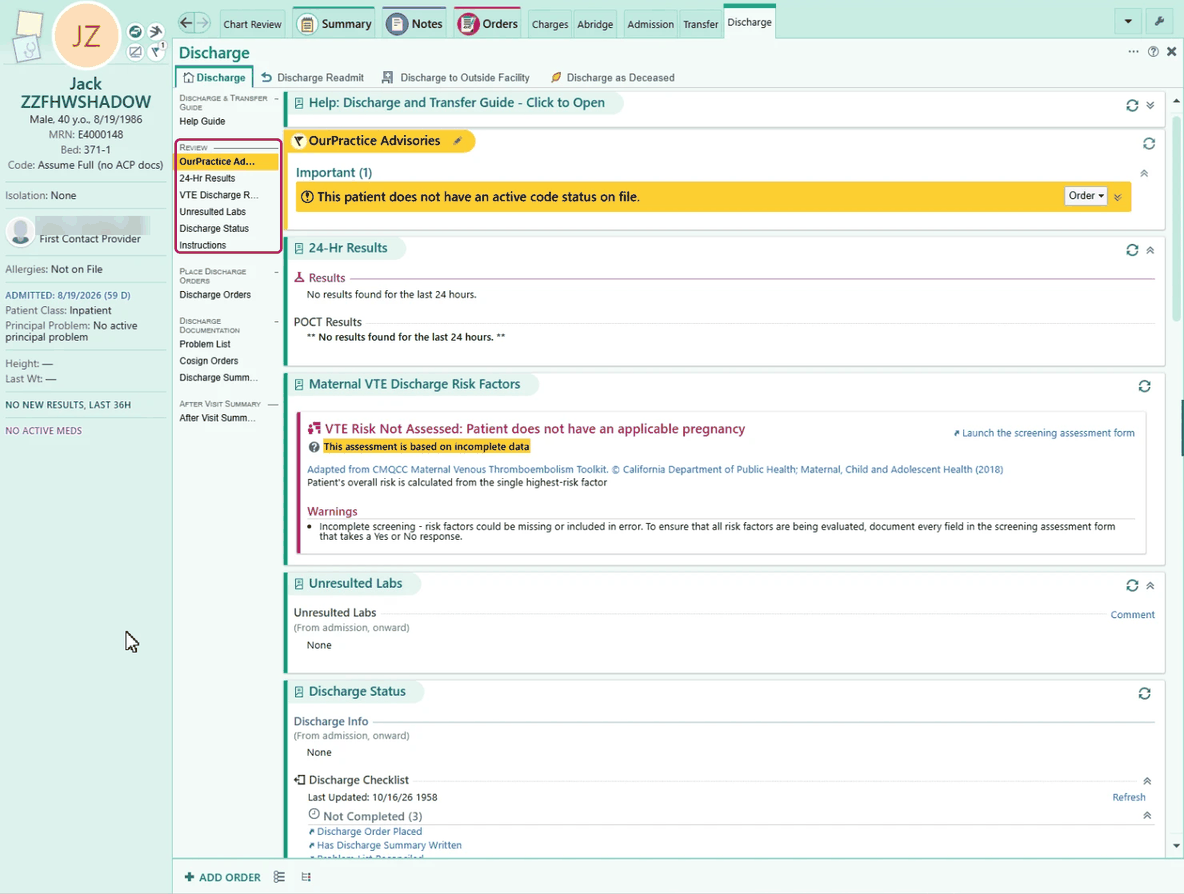
Task: Open the flag icon with badge 1
Action: 156,51
